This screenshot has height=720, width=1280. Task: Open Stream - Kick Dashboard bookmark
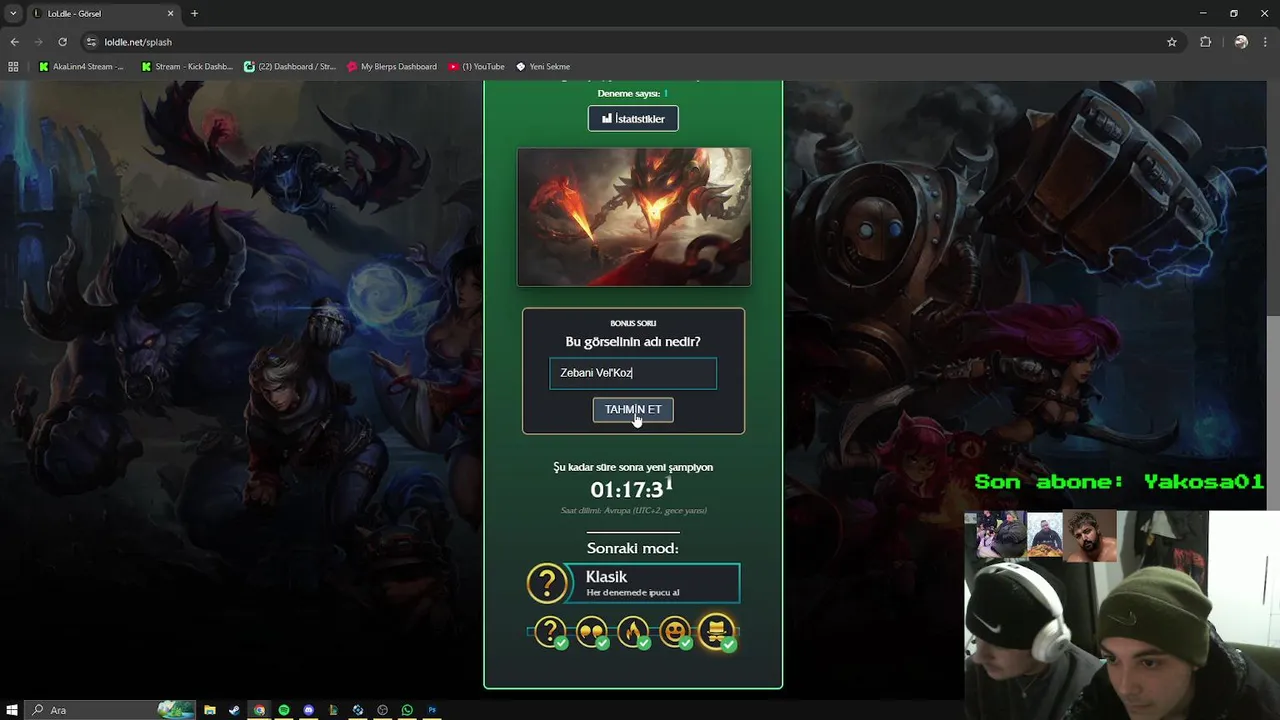(187, 67)
